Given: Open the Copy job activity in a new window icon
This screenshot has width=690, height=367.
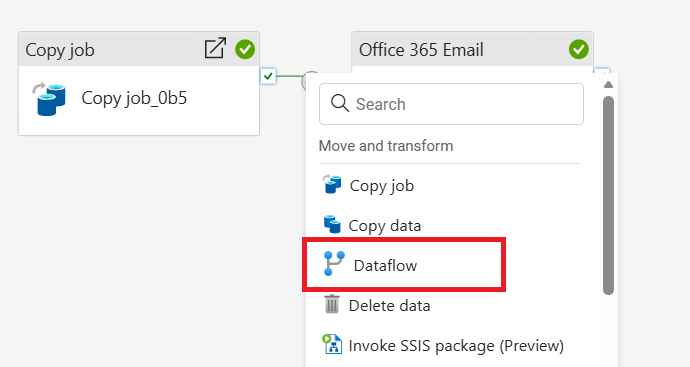Looking at the screenshot, I should click(215, 48).
